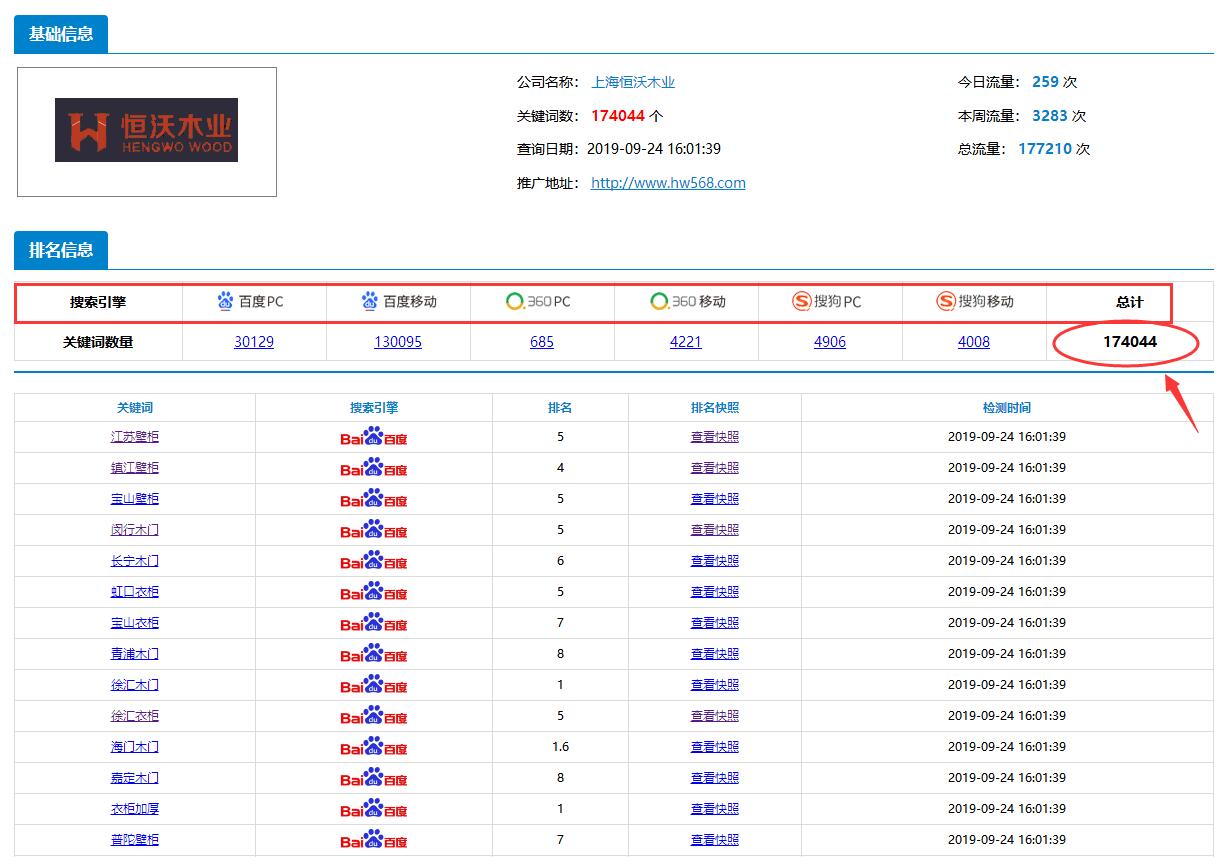View the 查看快照 snapshot for 江苏壁柜
Image resolution: width=1225 pixels, height=857 pixels.
pos(715,437)
